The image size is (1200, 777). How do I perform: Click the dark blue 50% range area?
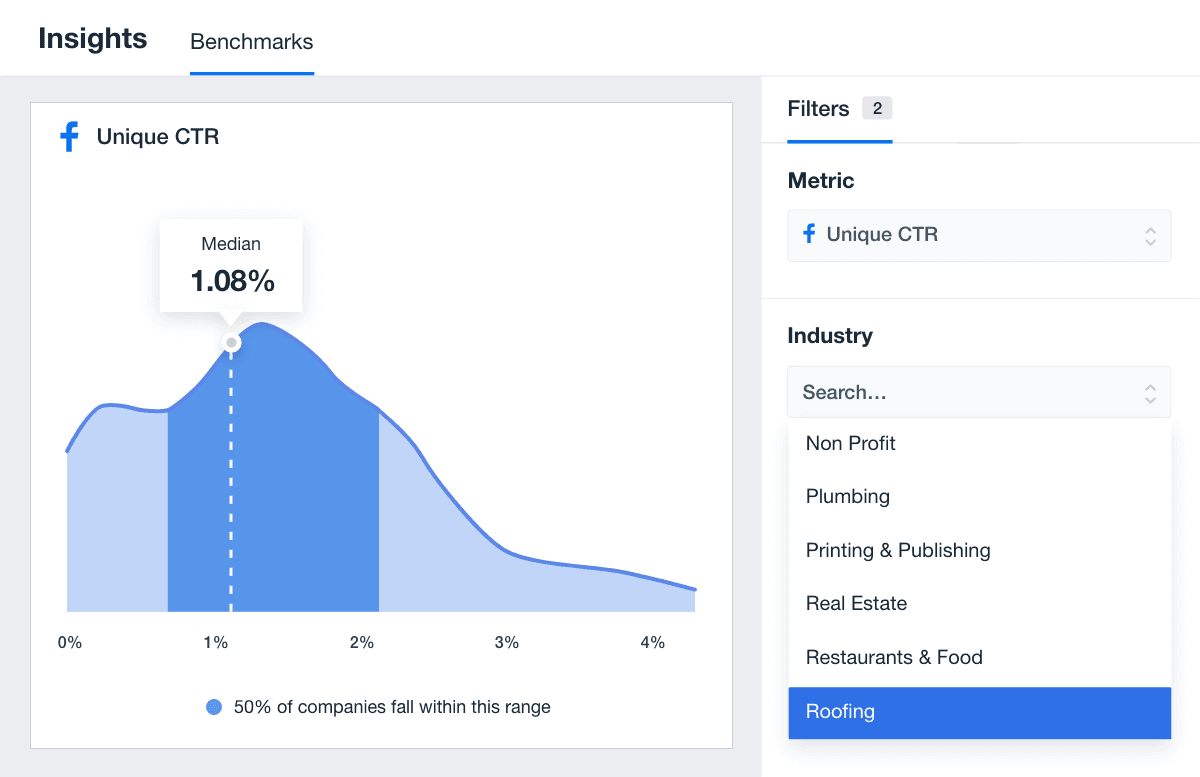(300, 500)
